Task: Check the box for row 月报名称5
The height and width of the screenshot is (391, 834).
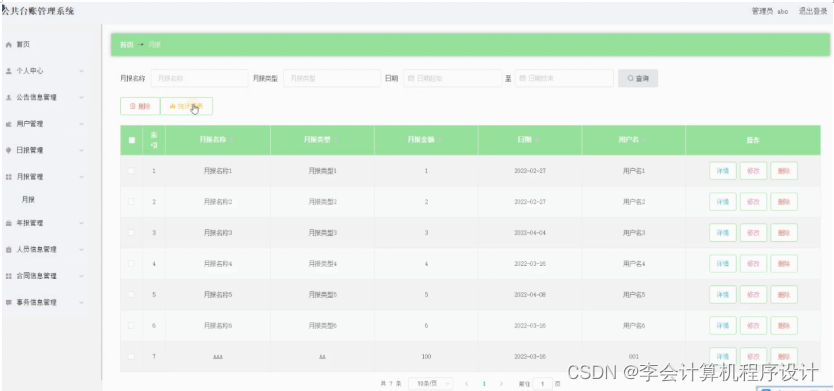Action: (131, 294)
